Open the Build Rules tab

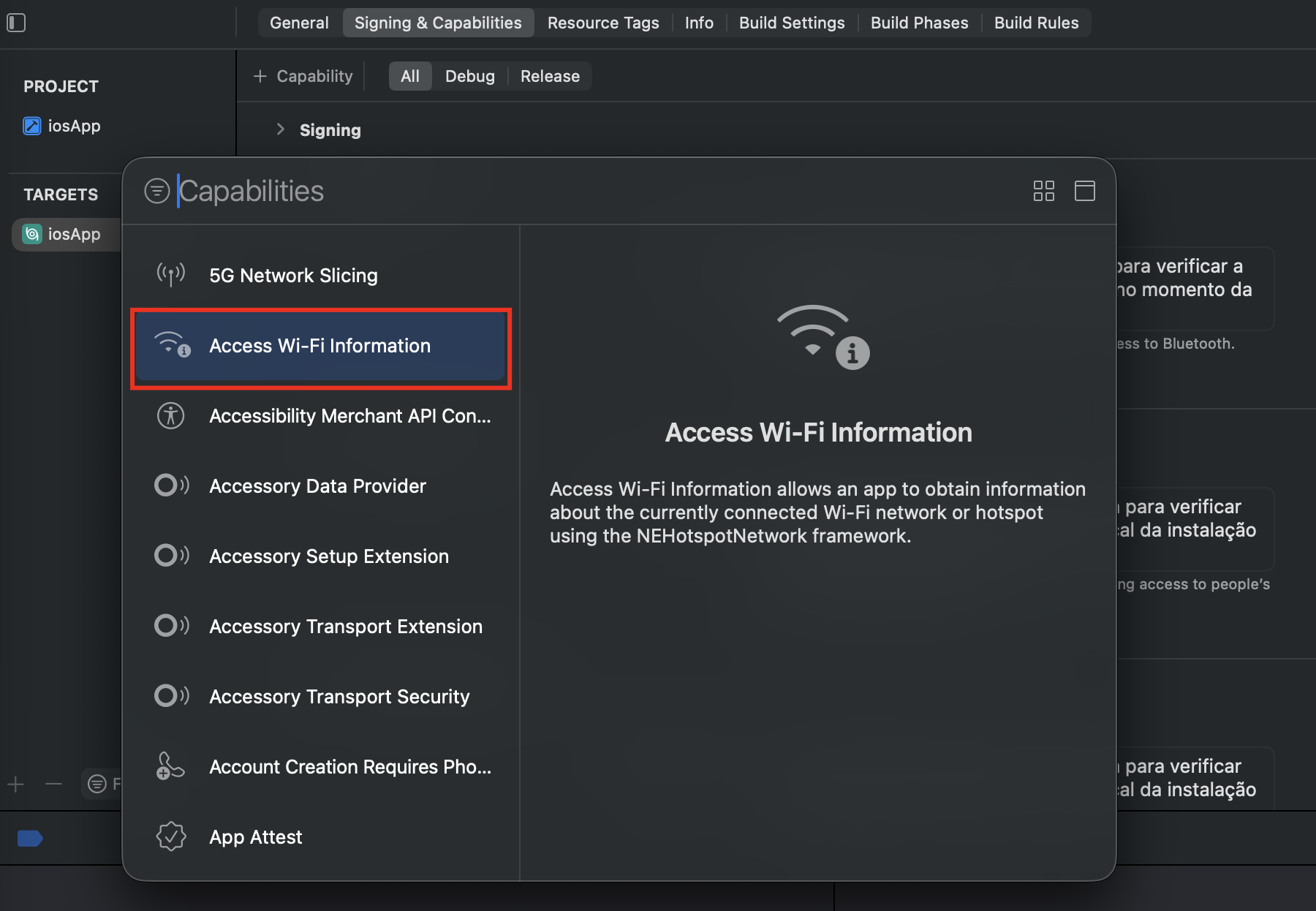click(x=1036, y=23)
